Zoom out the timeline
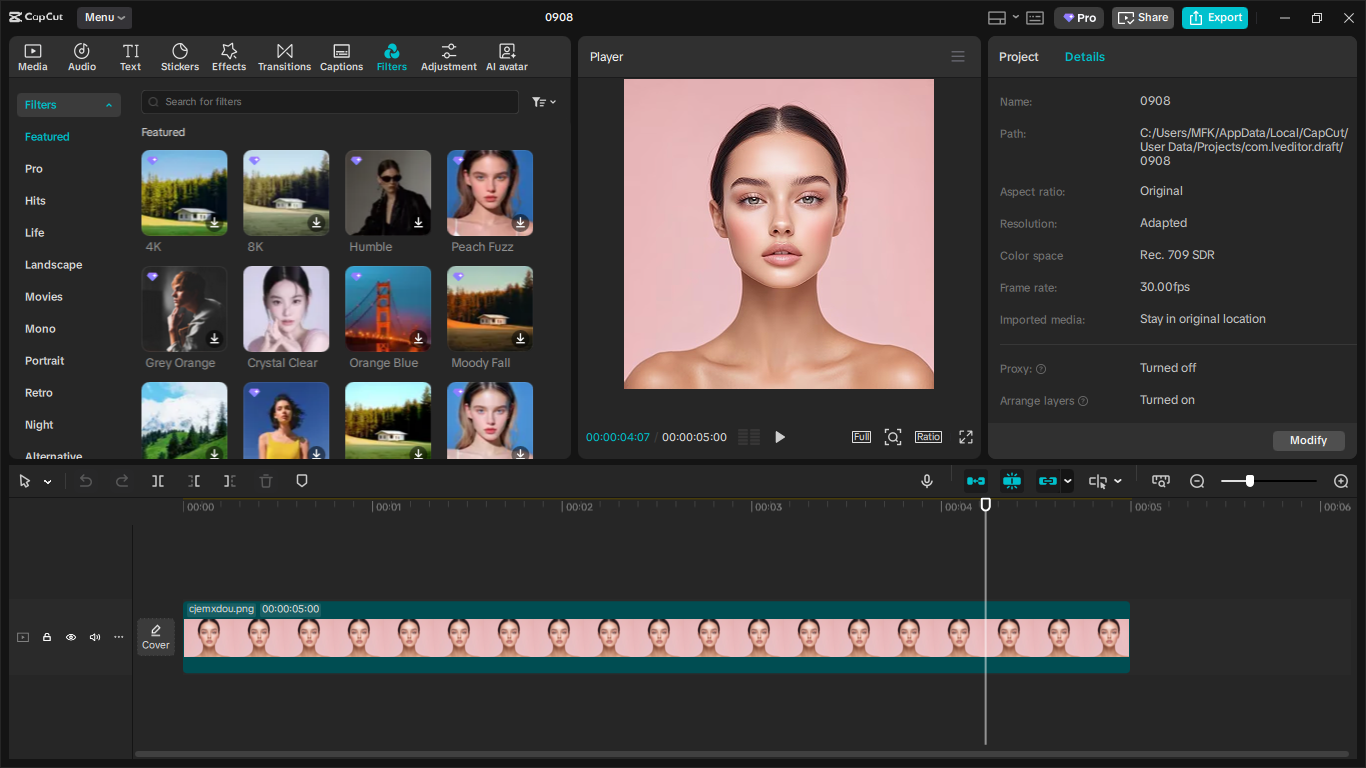The width and height of the screenshot is (1366, 768). point(1197,481)
